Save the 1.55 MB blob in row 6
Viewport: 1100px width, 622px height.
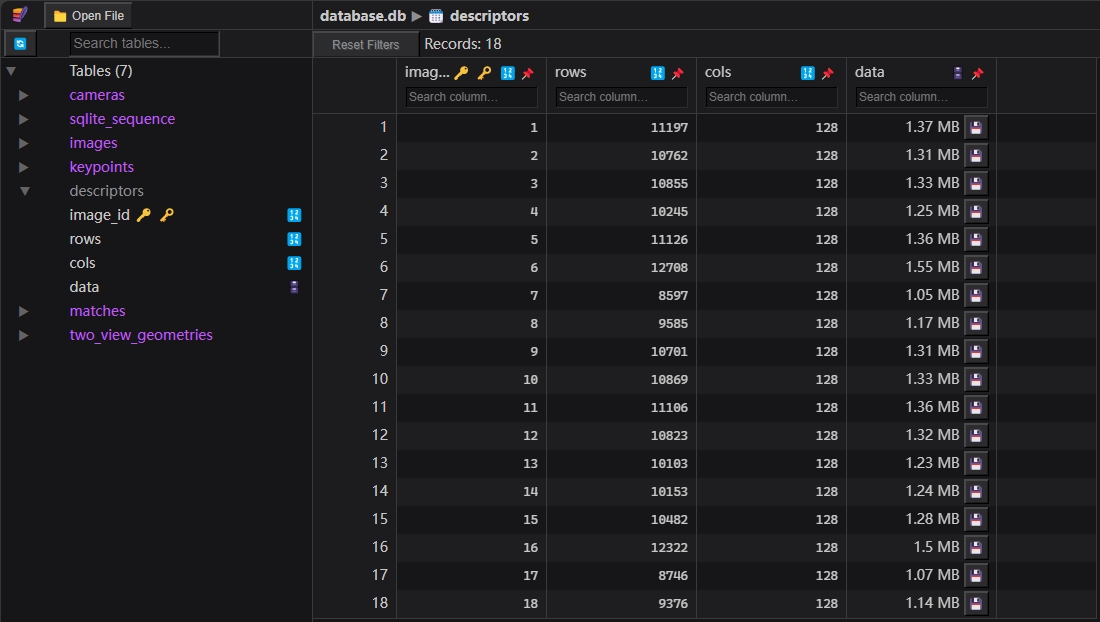coord(976,267)
